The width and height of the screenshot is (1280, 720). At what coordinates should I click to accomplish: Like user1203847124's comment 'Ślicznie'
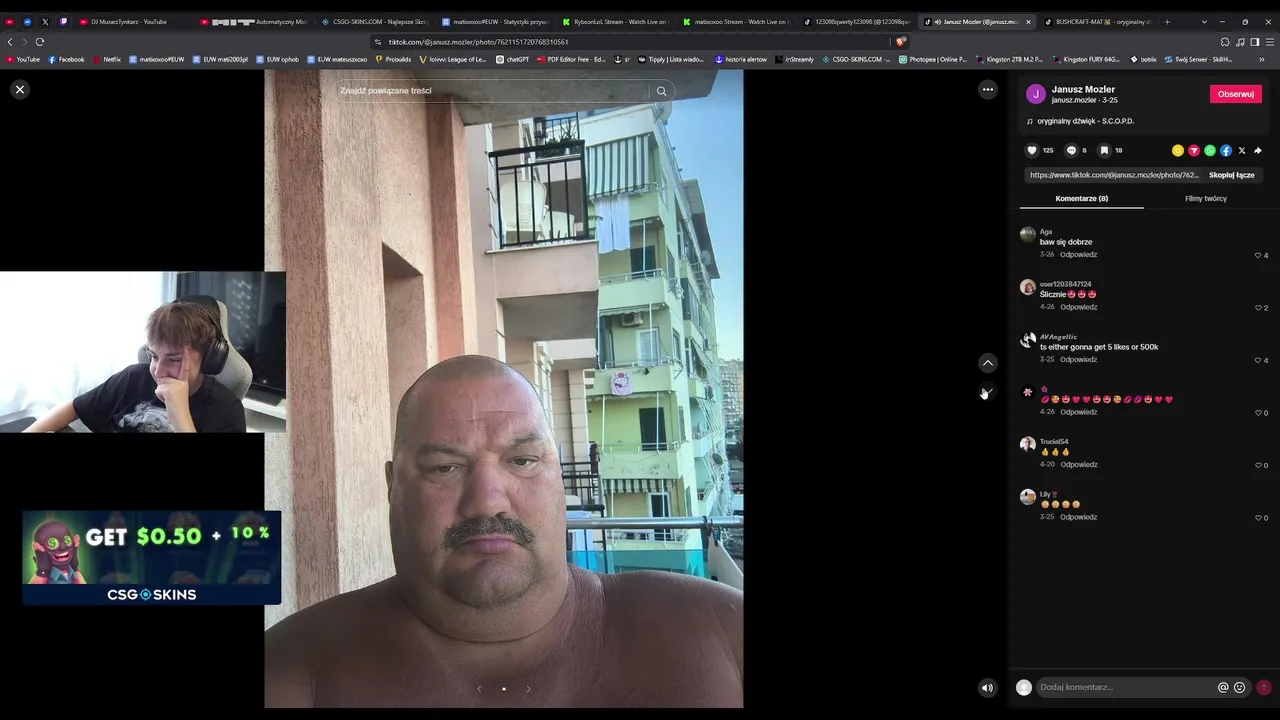pos(1258,308)
